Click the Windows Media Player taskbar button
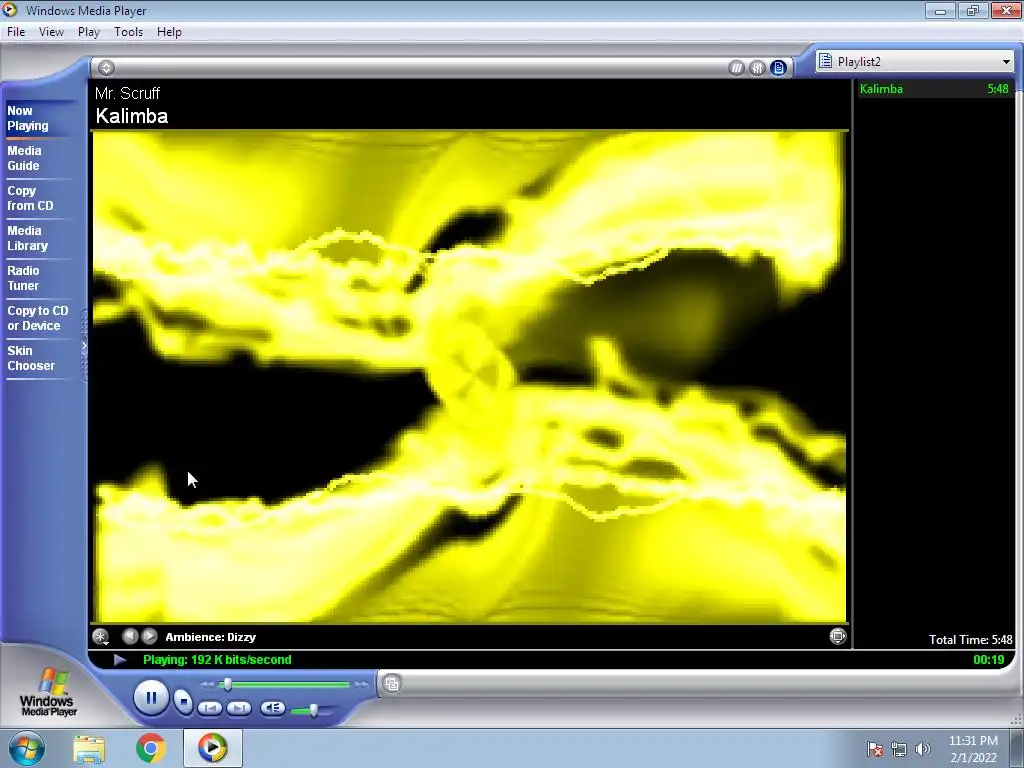This screenshot has height=768, width=1024. pos(212,748)
